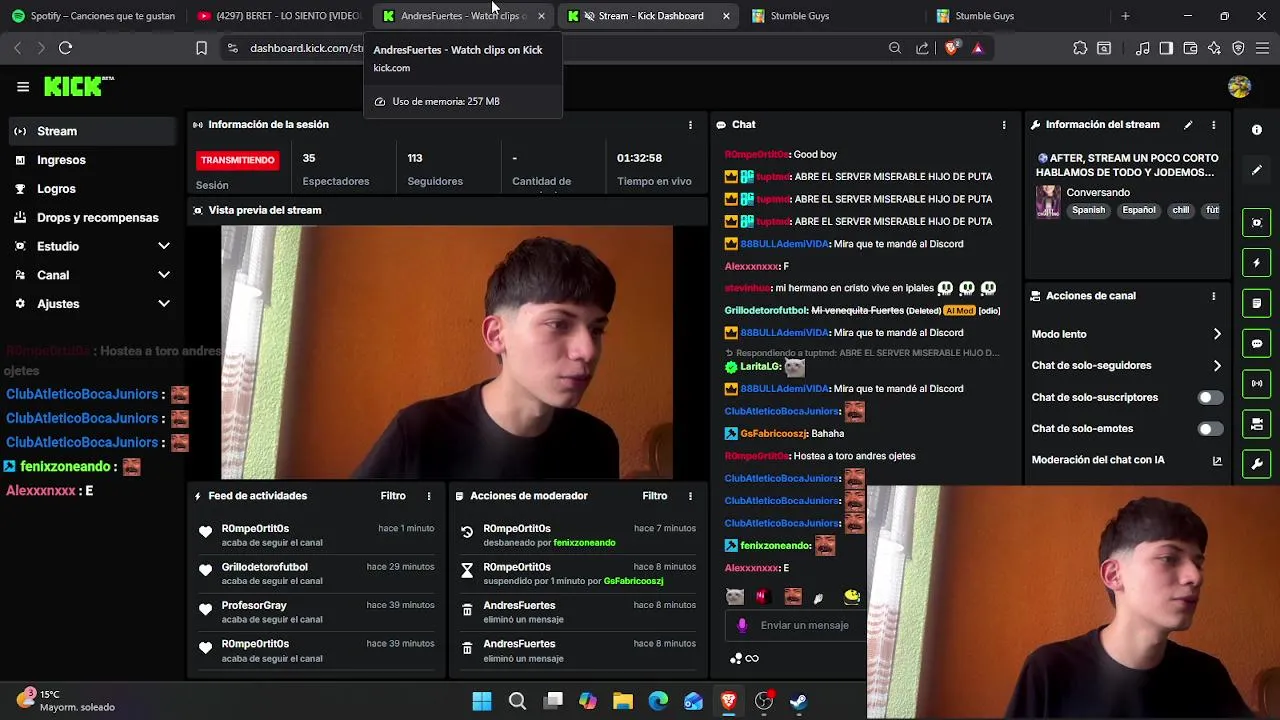Open chat panel three-dot options
Screen dimensions: 1280x720
click(x=1004, y=125)
